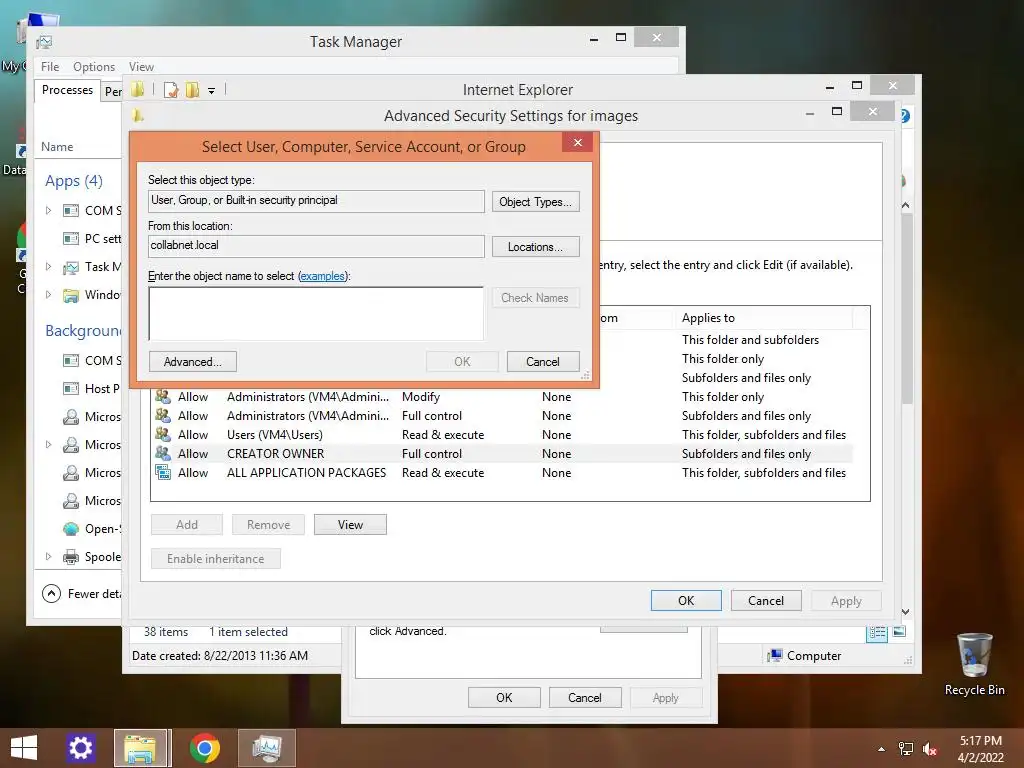Open PC settings gear on taskbar
The height and width of the screenshot is (768, 1024).
point(81,748)
